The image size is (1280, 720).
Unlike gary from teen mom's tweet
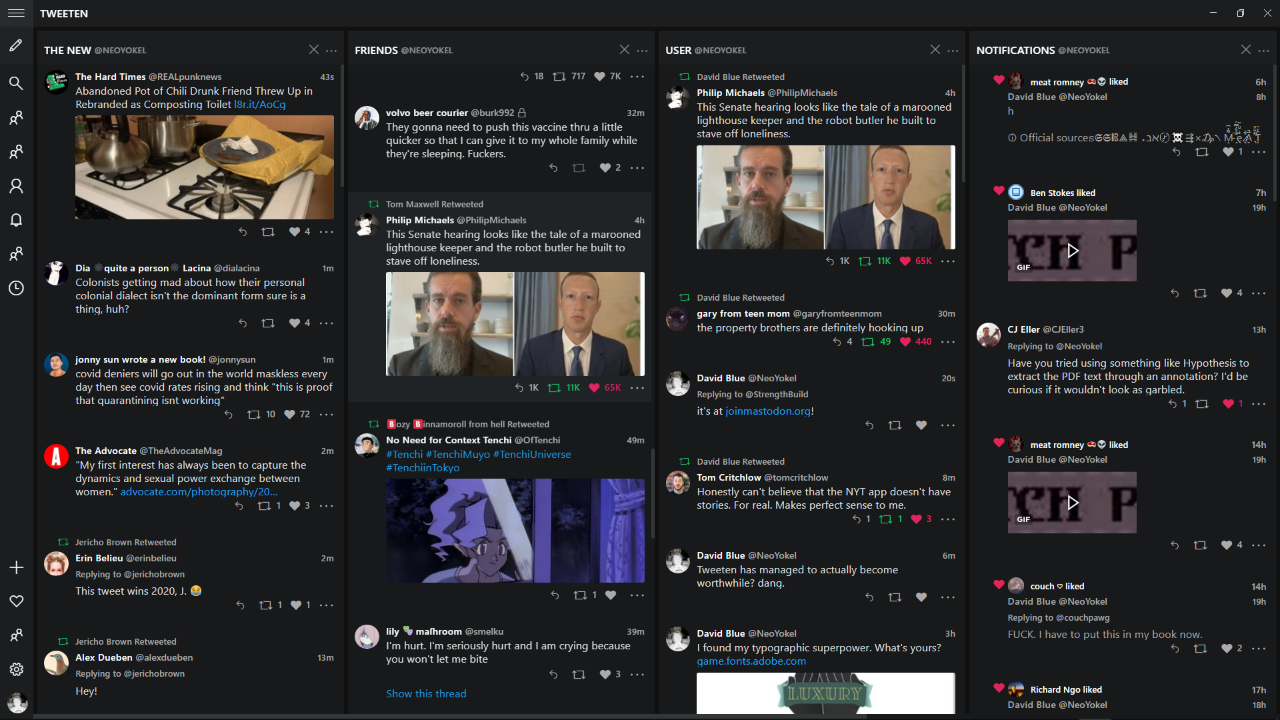906,342
